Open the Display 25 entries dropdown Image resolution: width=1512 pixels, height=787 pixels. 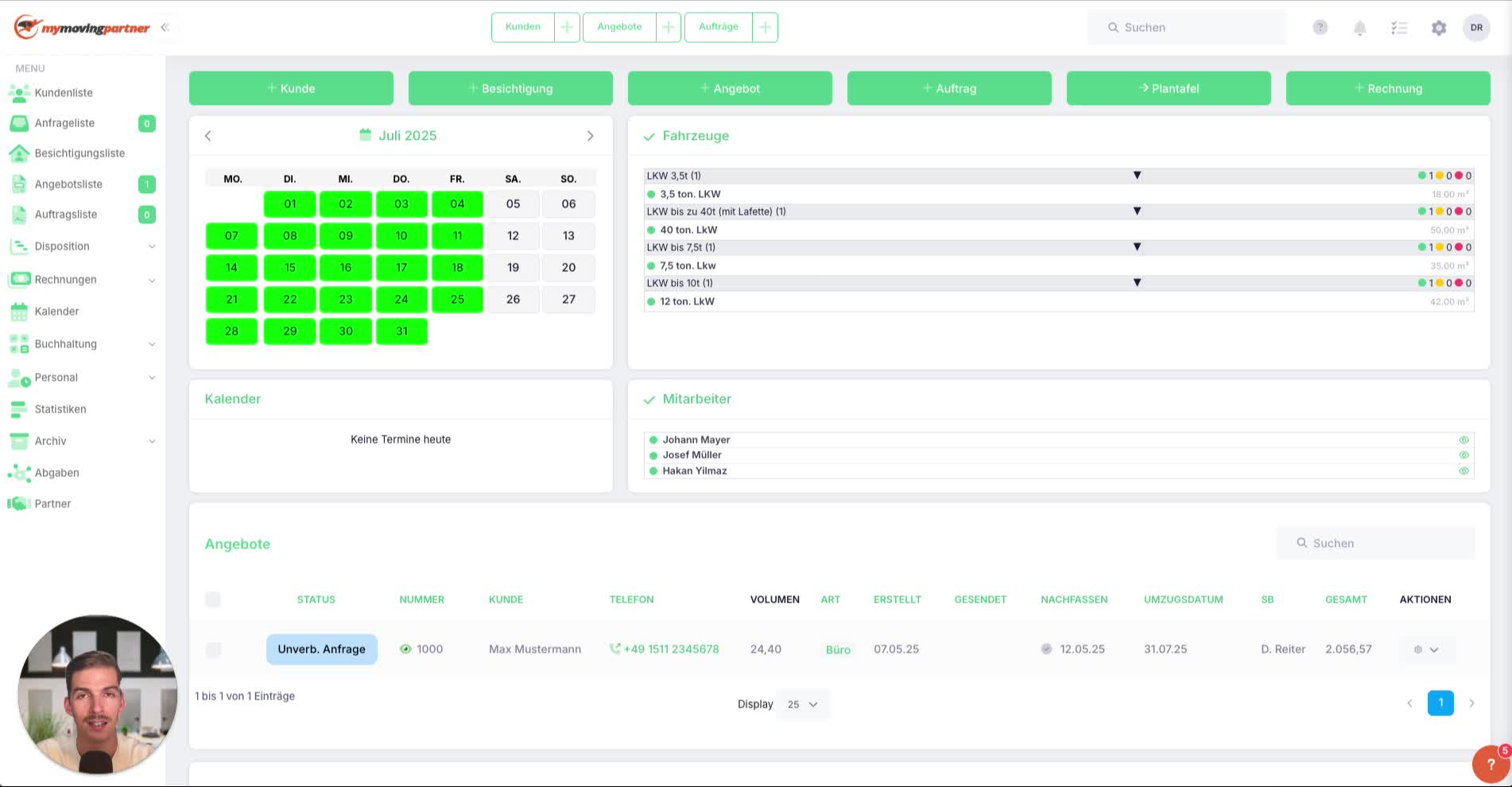click(802, 704)
